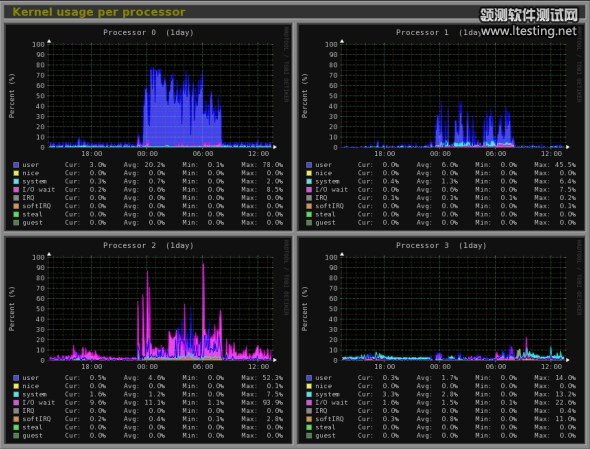Image resolution: width=590 pixels, height=449 pixels.
Task: Click the cyan system swatch in Processor 2 legend
Action: tap(16, 394)
